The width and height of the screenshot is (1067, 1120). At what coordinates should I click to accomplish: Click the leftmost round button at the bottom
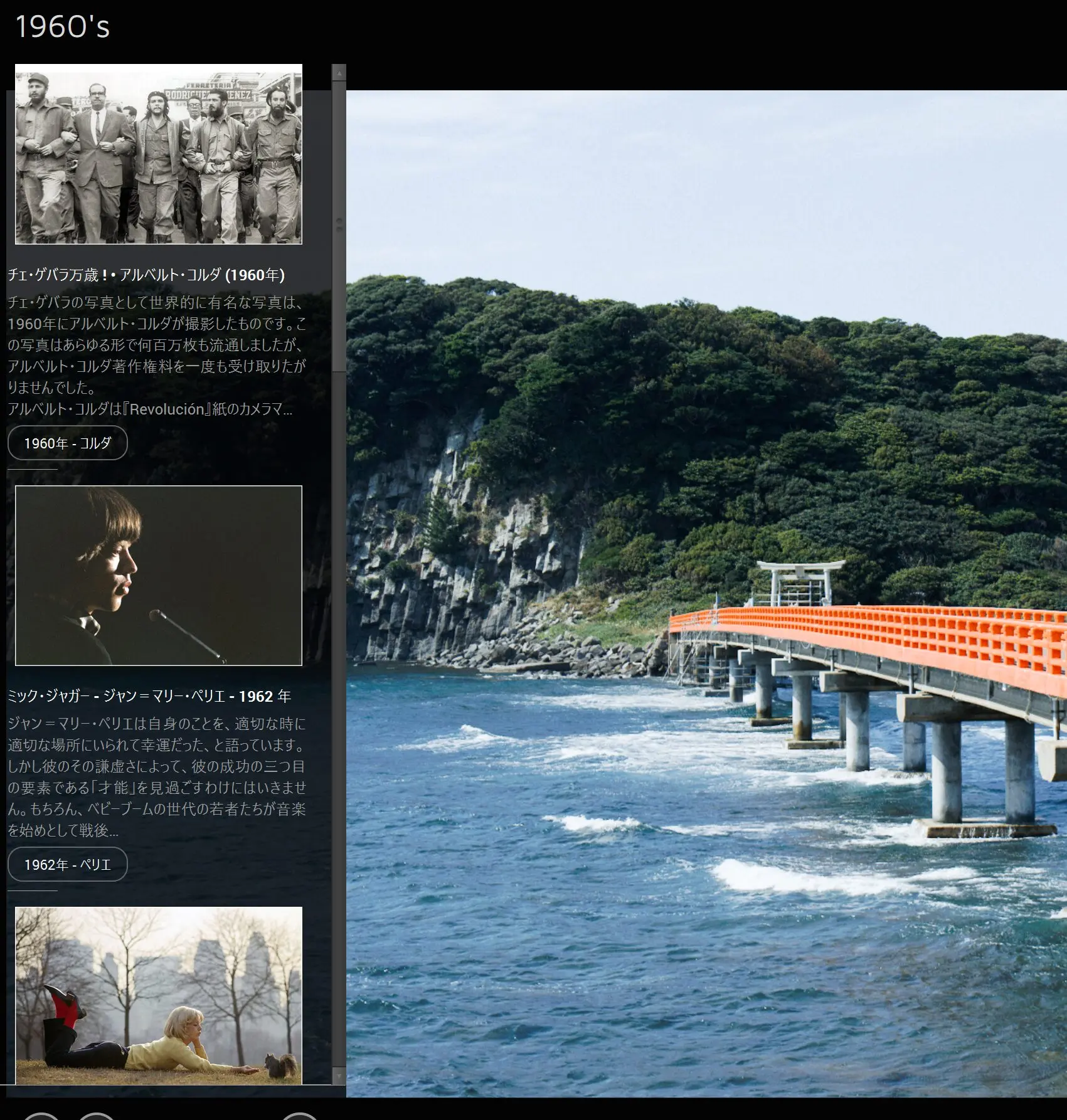pyautogui.click(x=41, y=1116)
